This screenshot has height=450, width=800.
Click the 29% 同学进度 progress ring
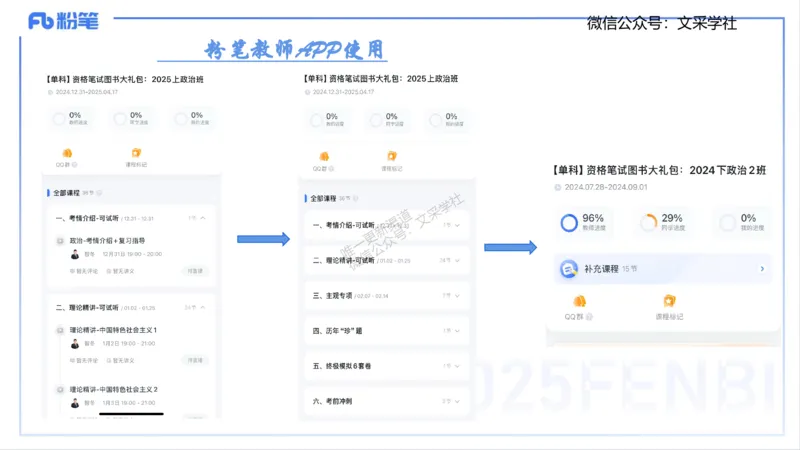(x=648, y=223)
